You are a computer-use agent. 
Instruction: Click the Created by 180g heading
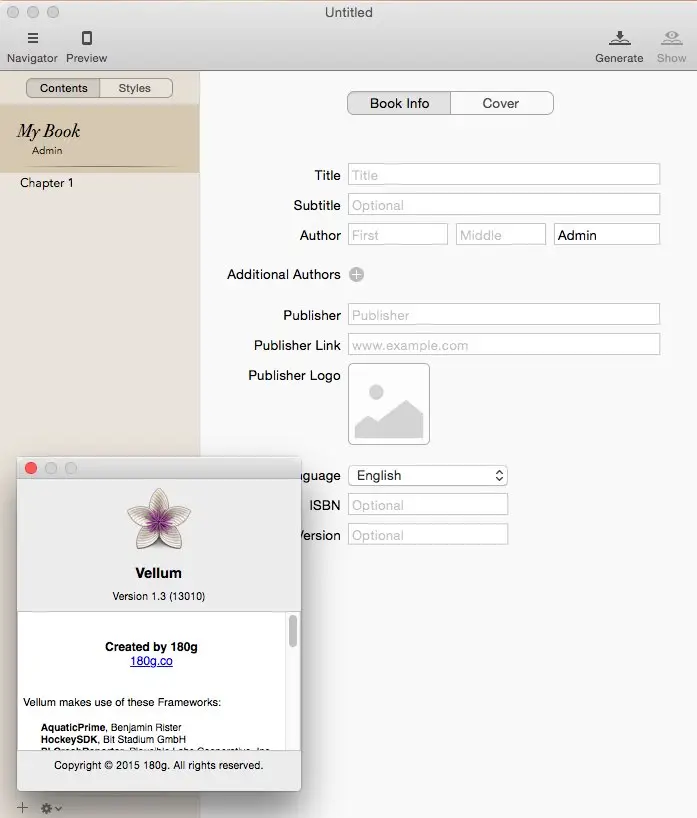(151, 647)
